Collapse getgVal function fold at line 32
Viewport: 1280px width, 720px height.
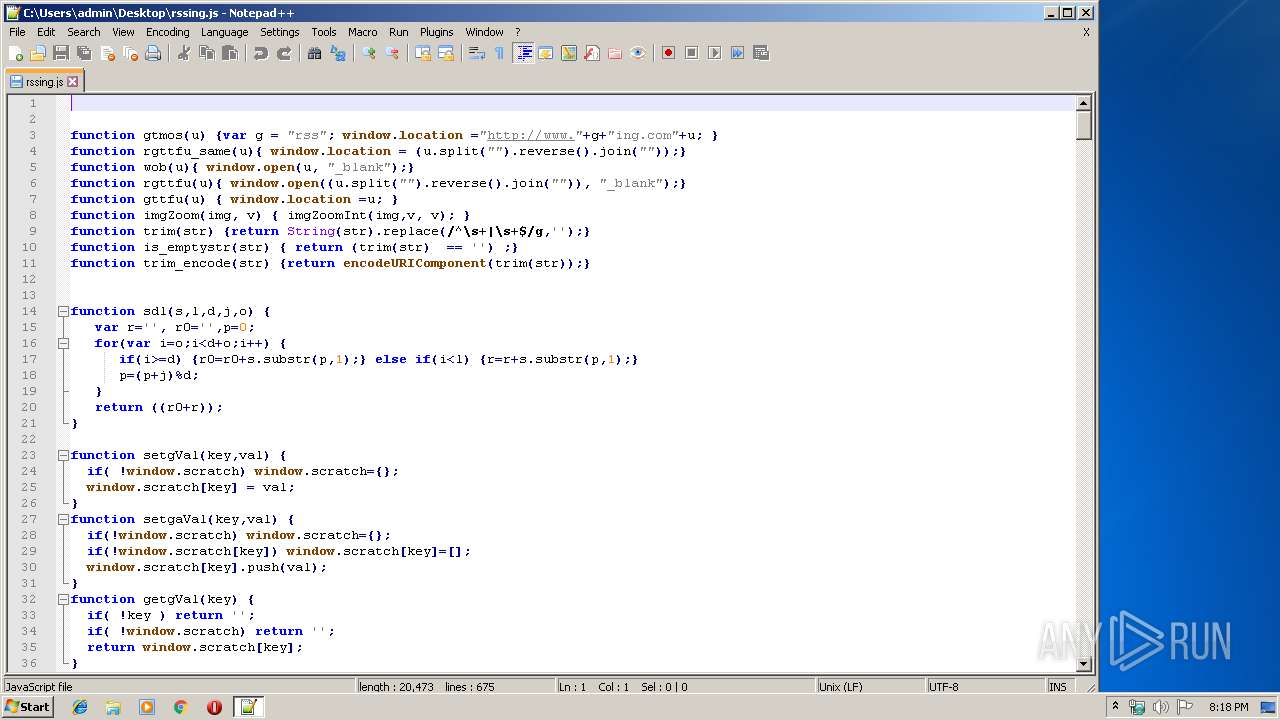click(x=63, y=599)
